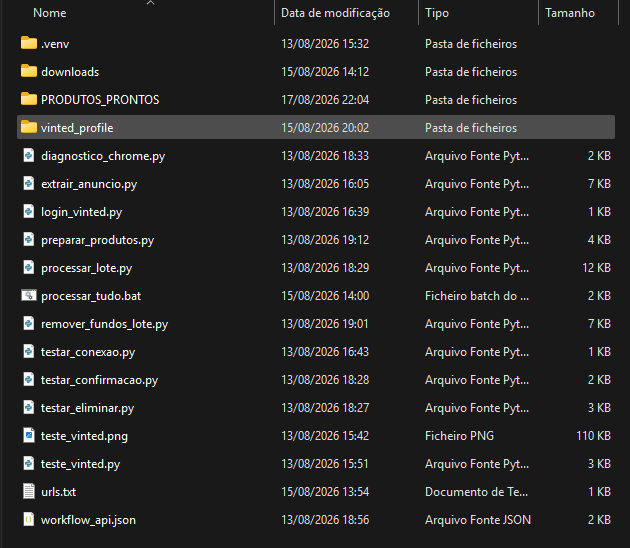Click the .venv folder icon
The height and width of the screenshot is (548, 630).
click(29, 43)
